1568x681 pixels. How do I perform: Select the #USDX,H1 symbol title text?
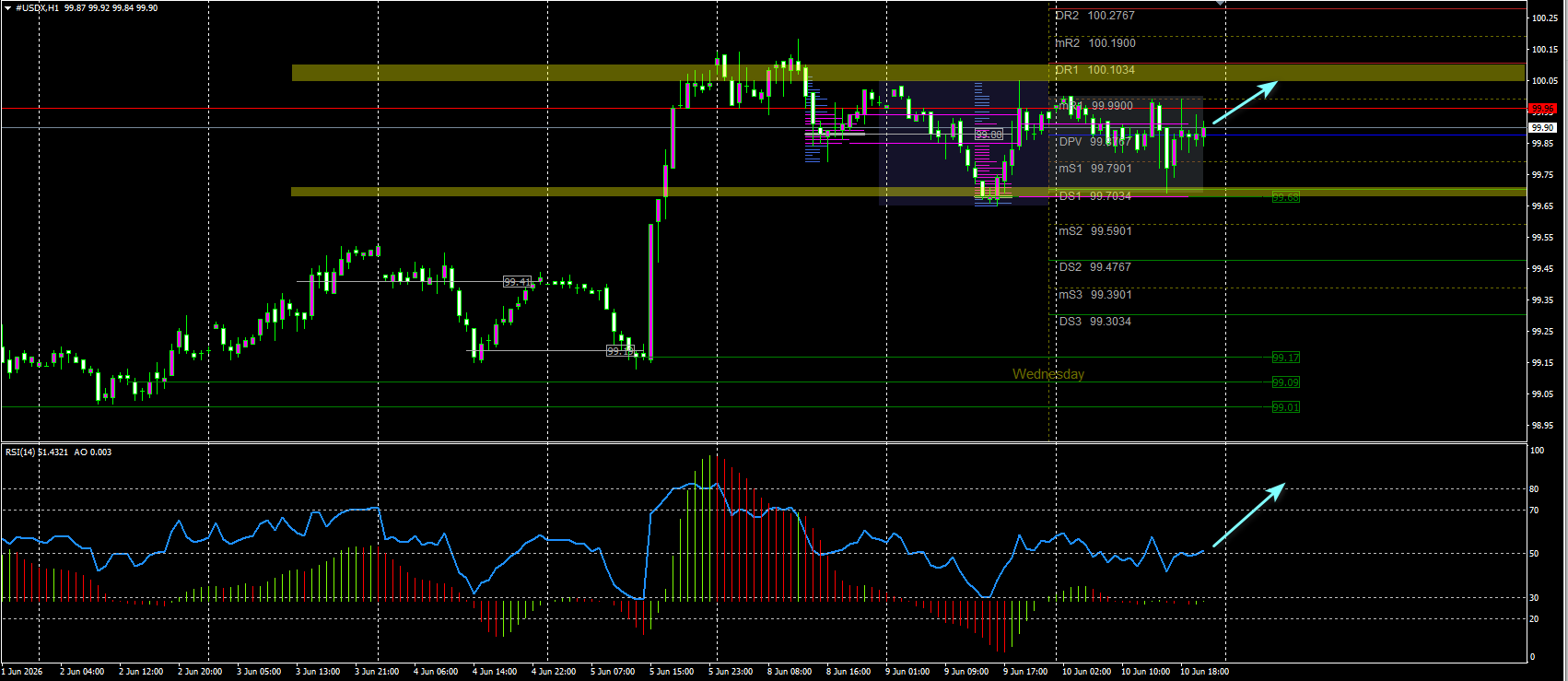coord(38,7)
